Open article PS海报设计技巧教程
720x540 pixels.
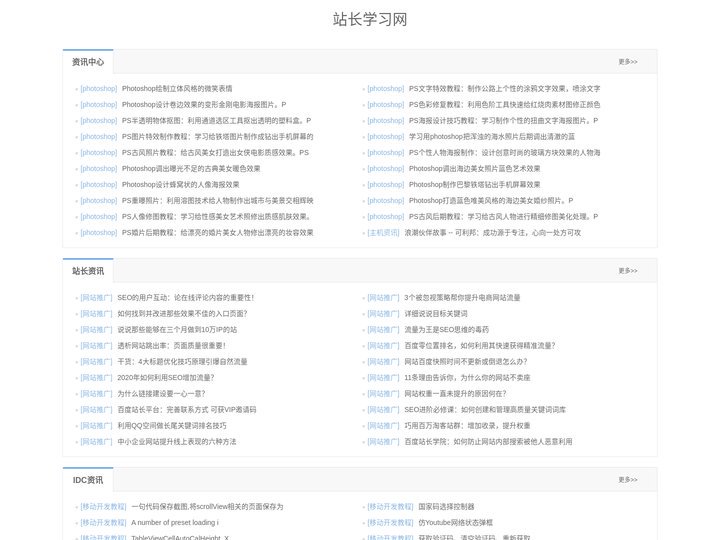(x=503, y=121)
